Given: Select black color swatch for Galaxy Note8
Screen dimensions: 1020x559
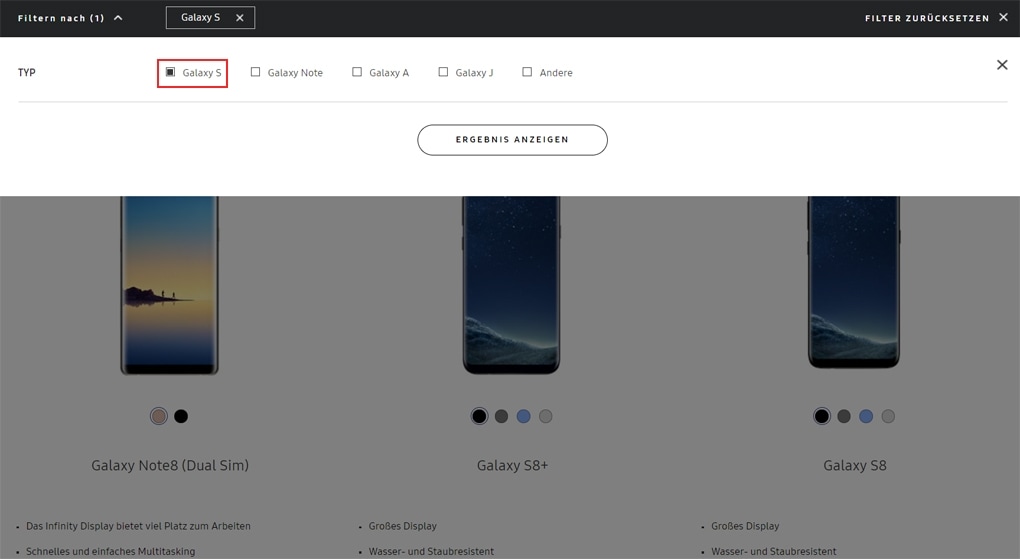Looking at the screenshot, I should (181, 416).
